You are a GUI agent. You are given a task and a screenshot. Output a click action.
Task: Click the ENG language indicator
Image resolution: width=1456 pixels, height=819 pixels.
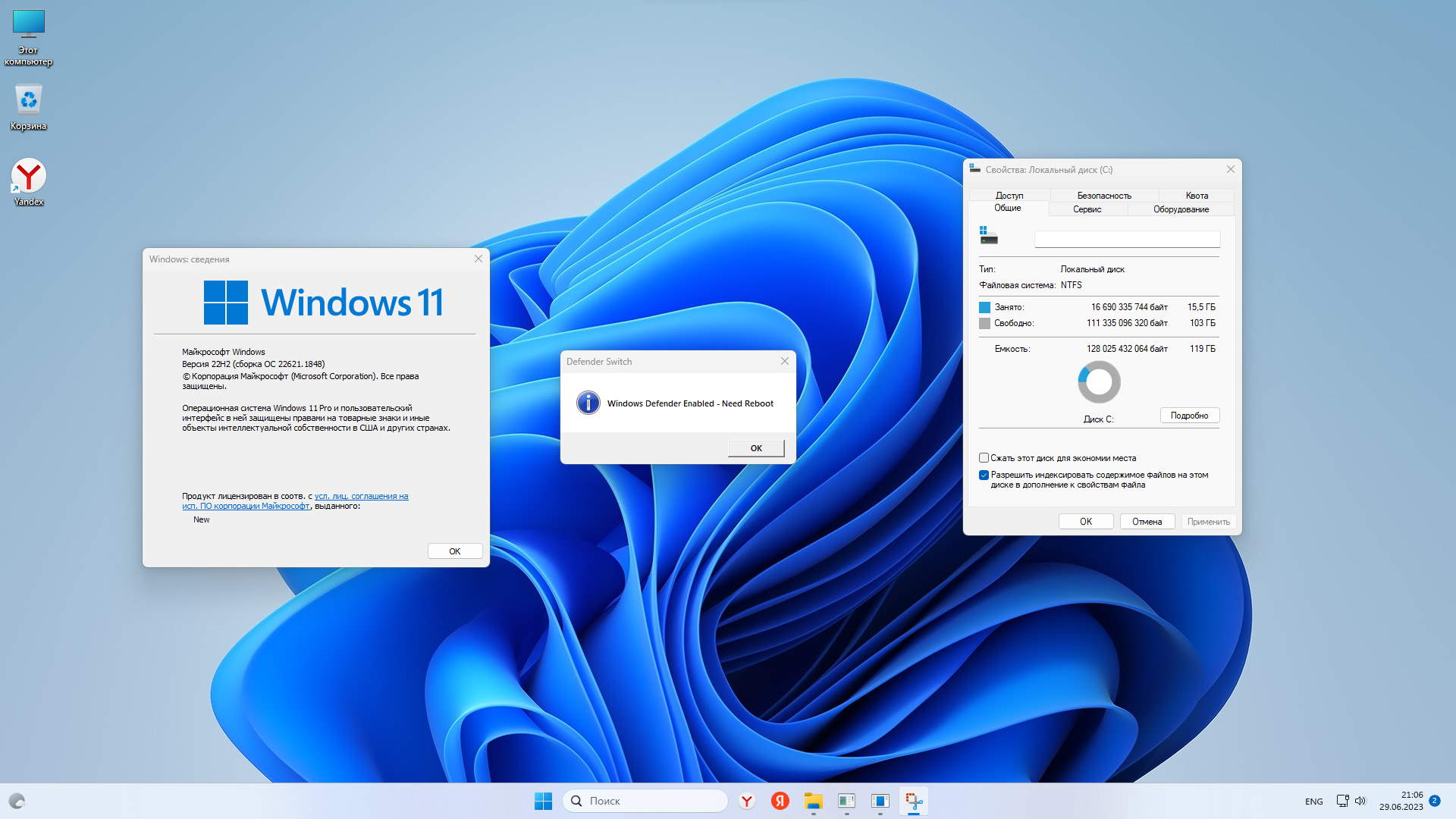1313,802
